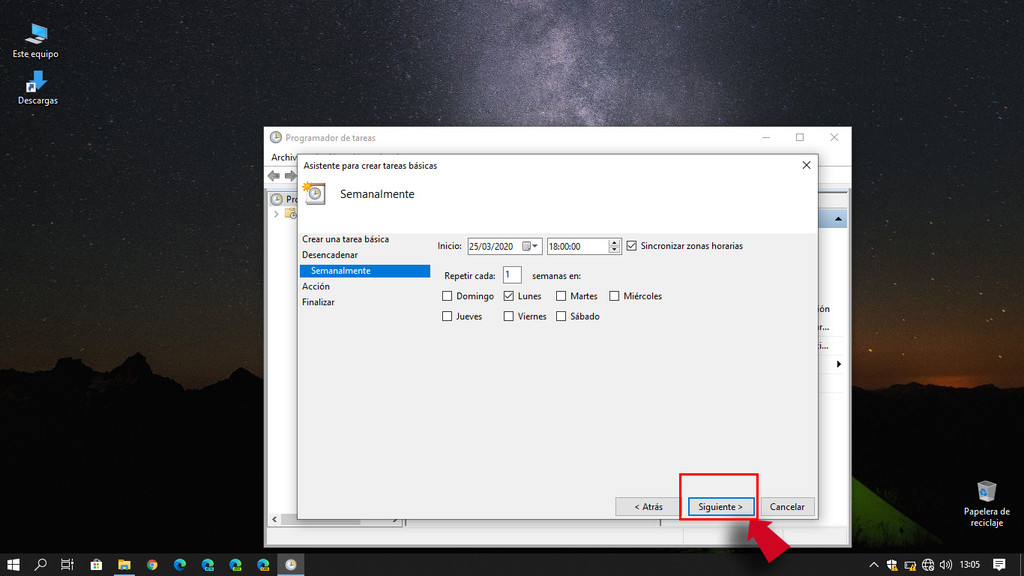This screenshot has height=576, width=1024.
Task: Click the Repetir cada weeks input field
Action: 513,275
